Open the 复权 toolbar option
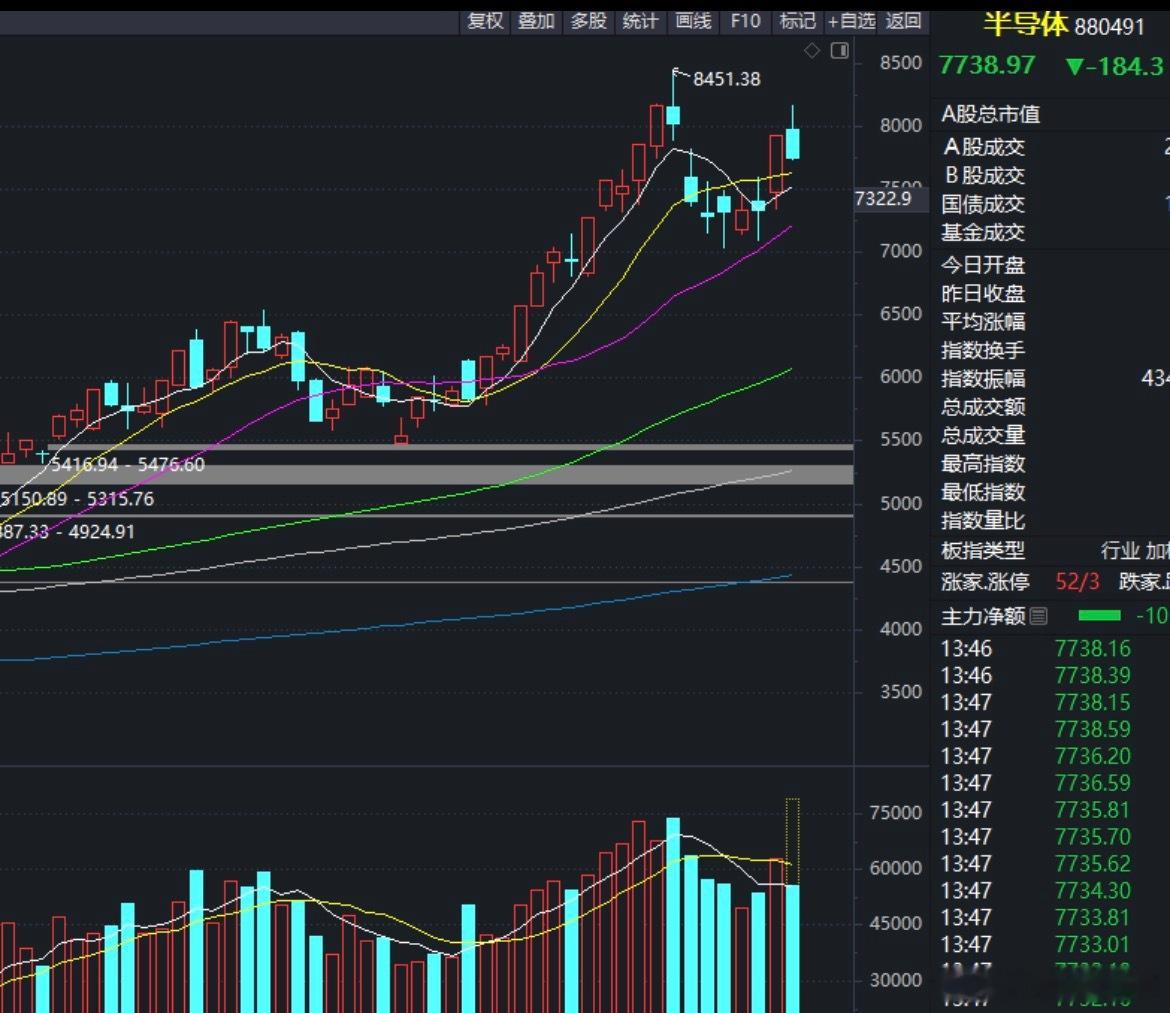The width and height of the screenshot is (1170, 1013). pyautogui.click(x=485, y=21)
